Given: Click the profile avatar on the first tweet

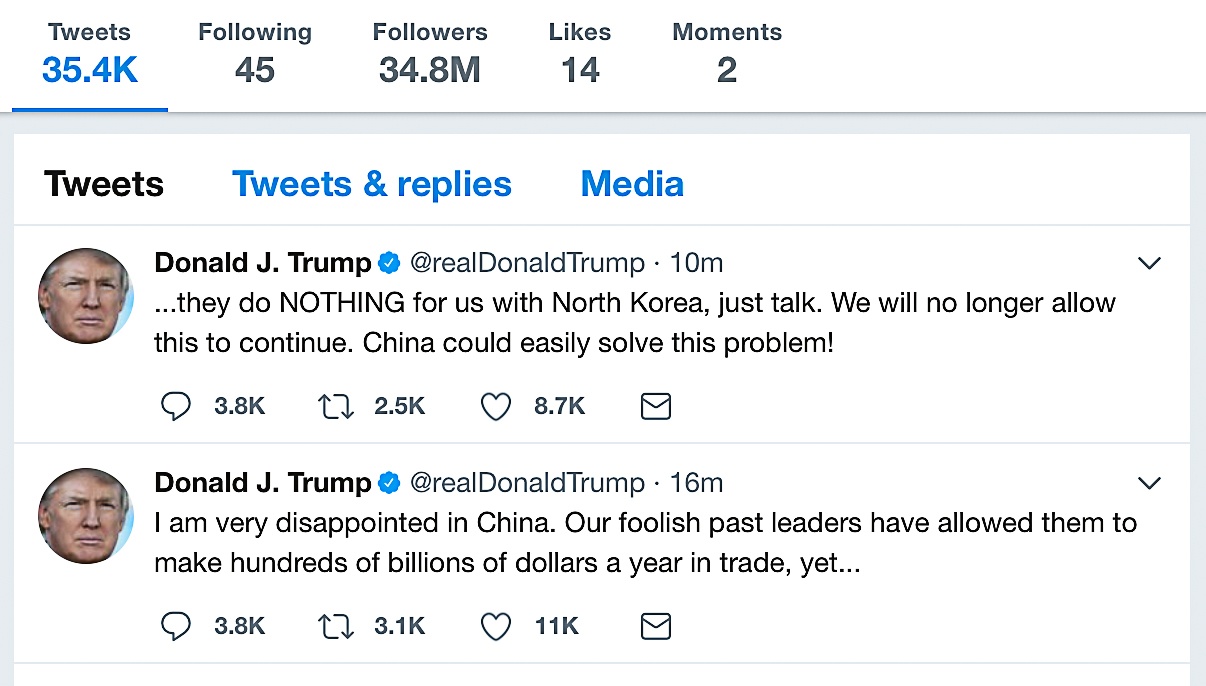Looking at the screenshot, I should click(86, 295).
